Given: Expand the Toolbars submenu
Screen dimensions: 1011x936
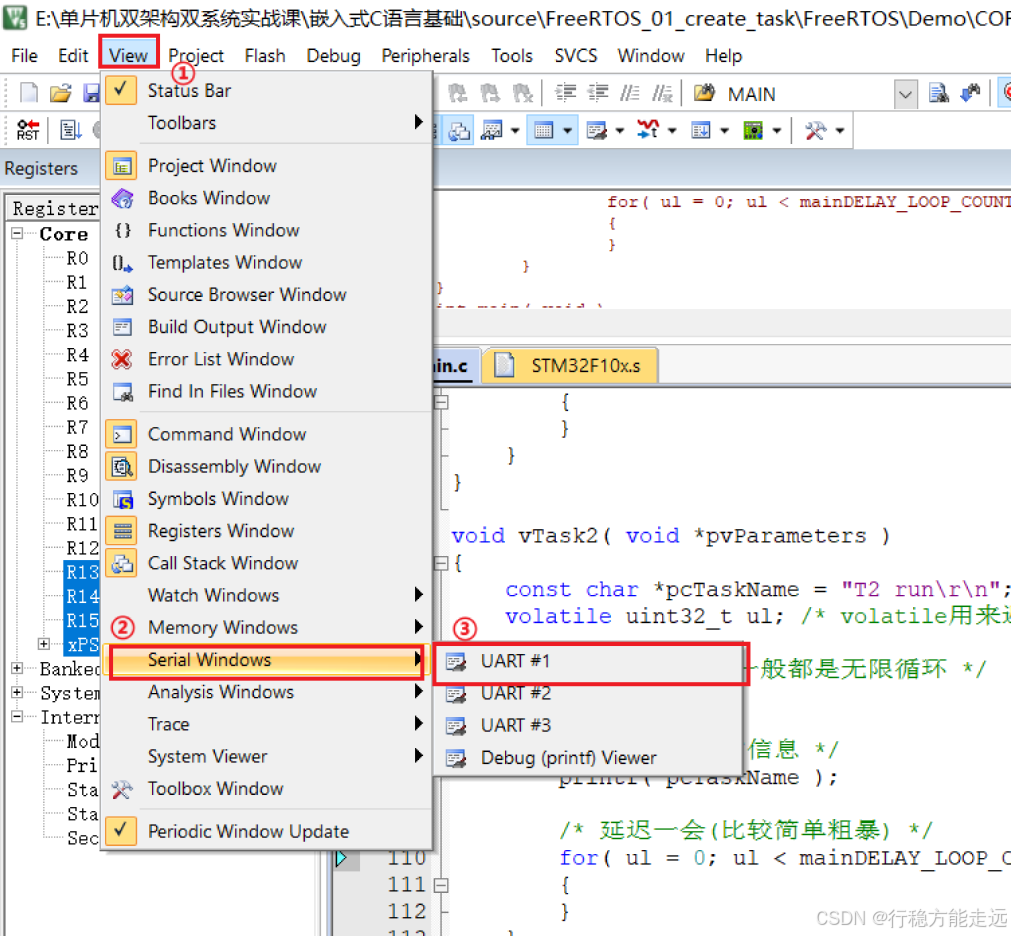Looking at the screenshot, I should click(x=181, y=121).
